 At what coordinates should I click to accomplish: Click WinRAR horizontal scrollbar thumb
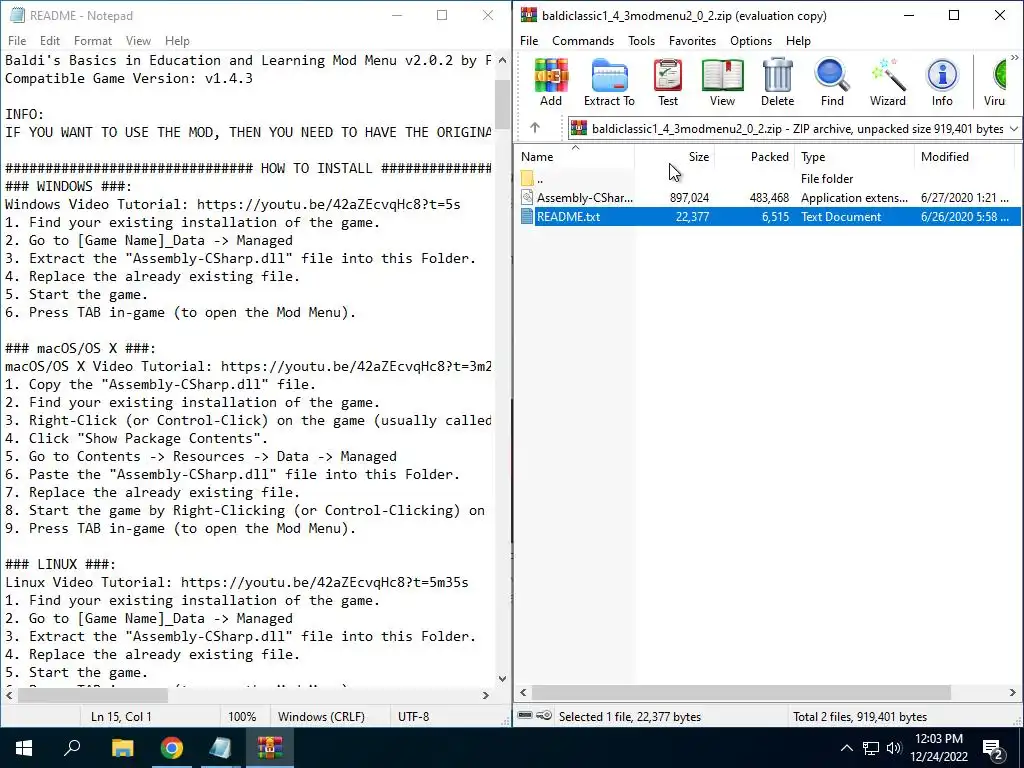coord(741,692)
